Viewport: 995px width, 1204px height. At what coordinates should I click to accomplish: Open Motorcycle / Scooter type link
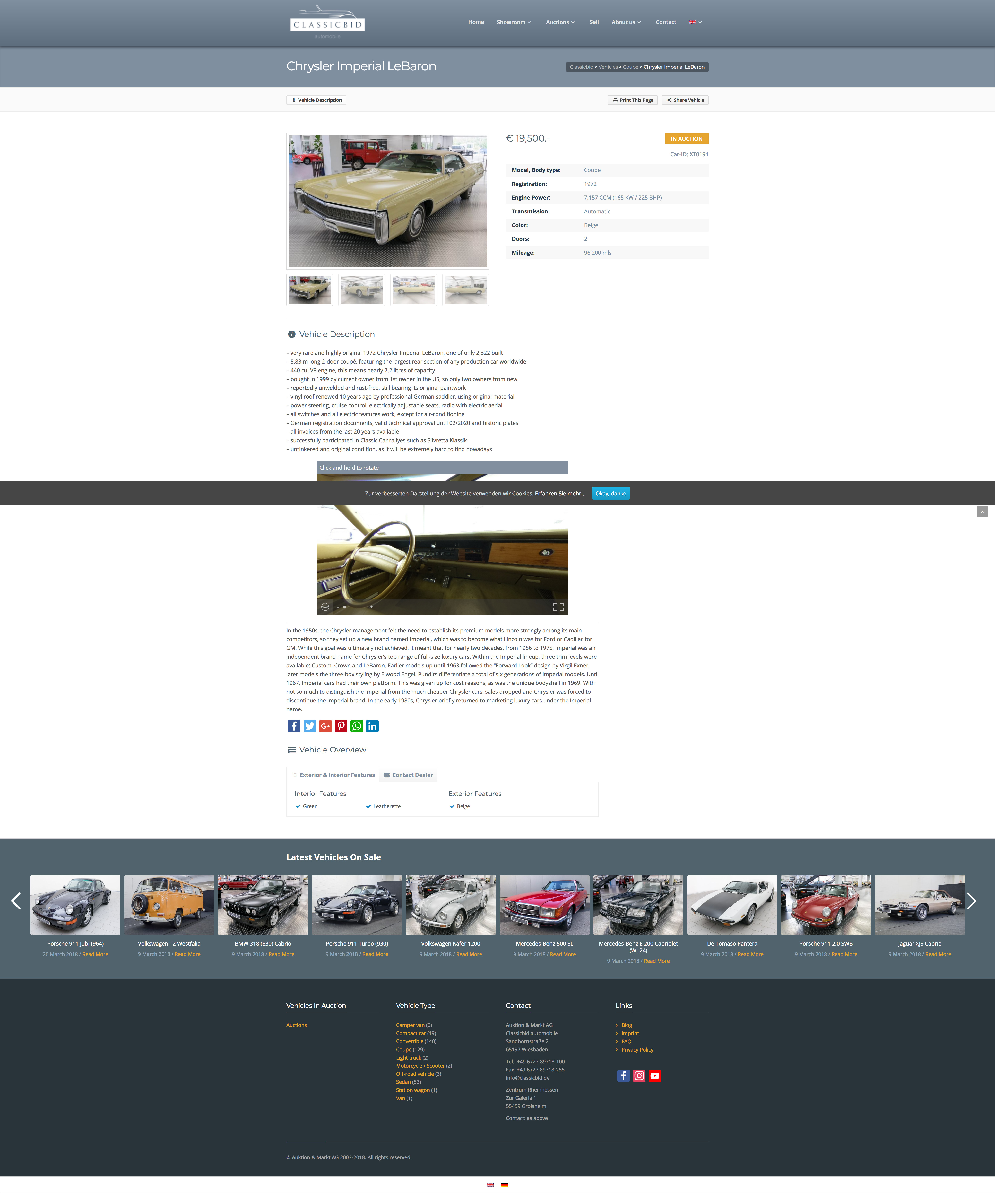point(420,1066)
